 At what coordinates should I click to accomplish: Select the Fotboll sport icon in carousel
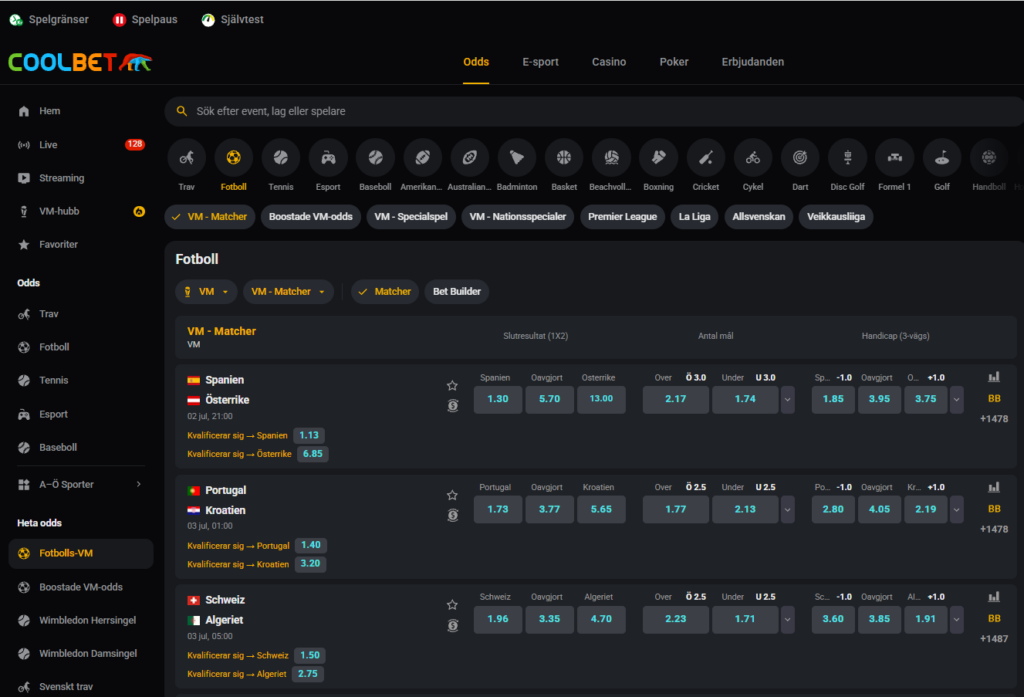coord(233,157)
